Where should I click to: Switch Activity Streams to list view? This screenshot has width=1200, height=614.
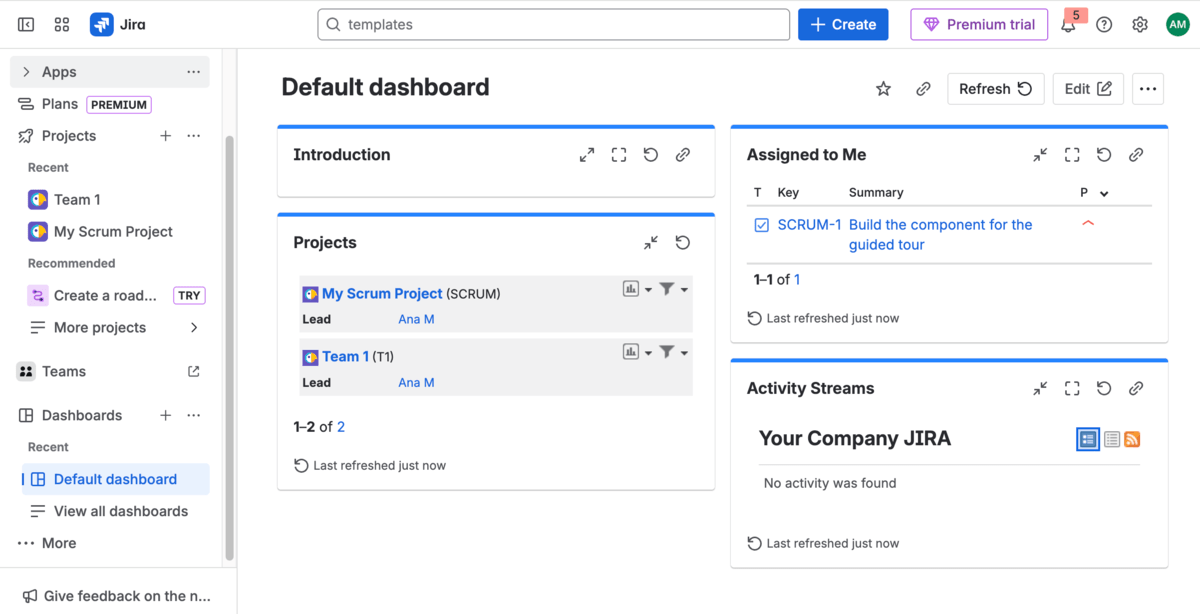pyautogui.click(x=1111, y=438)
